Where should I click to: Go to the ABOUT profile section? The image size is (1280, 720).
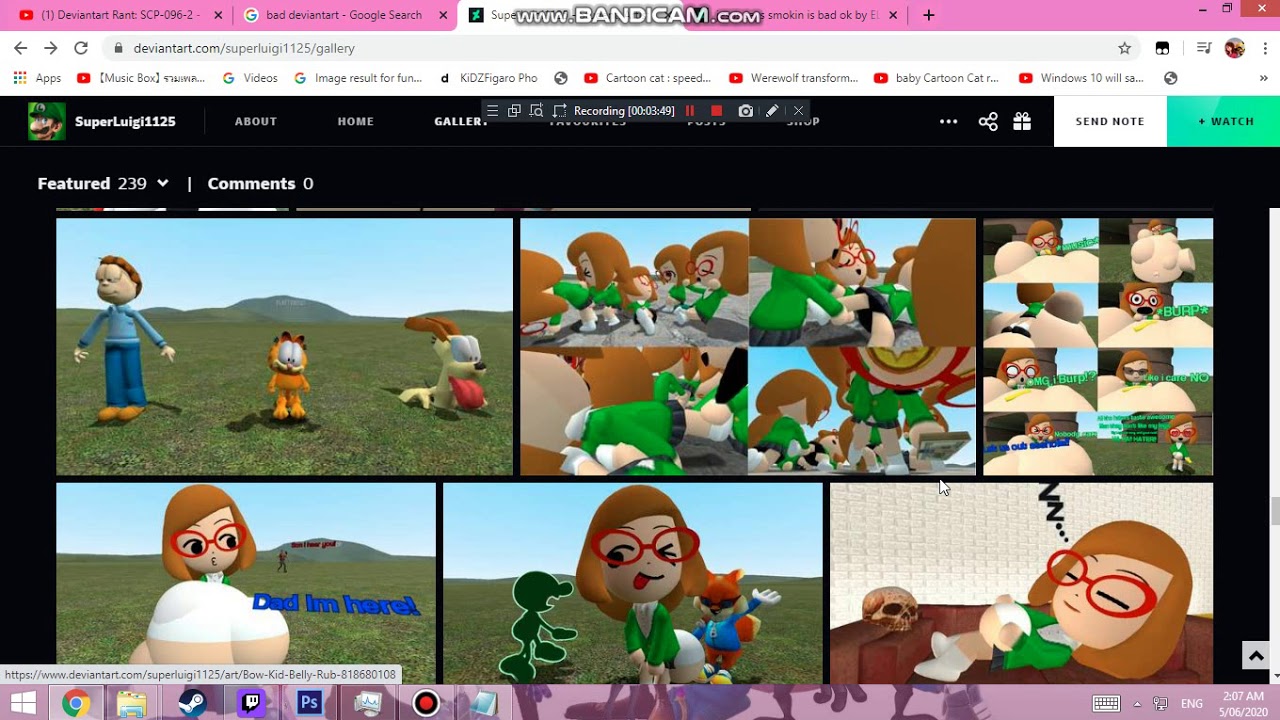coord(256,121)
